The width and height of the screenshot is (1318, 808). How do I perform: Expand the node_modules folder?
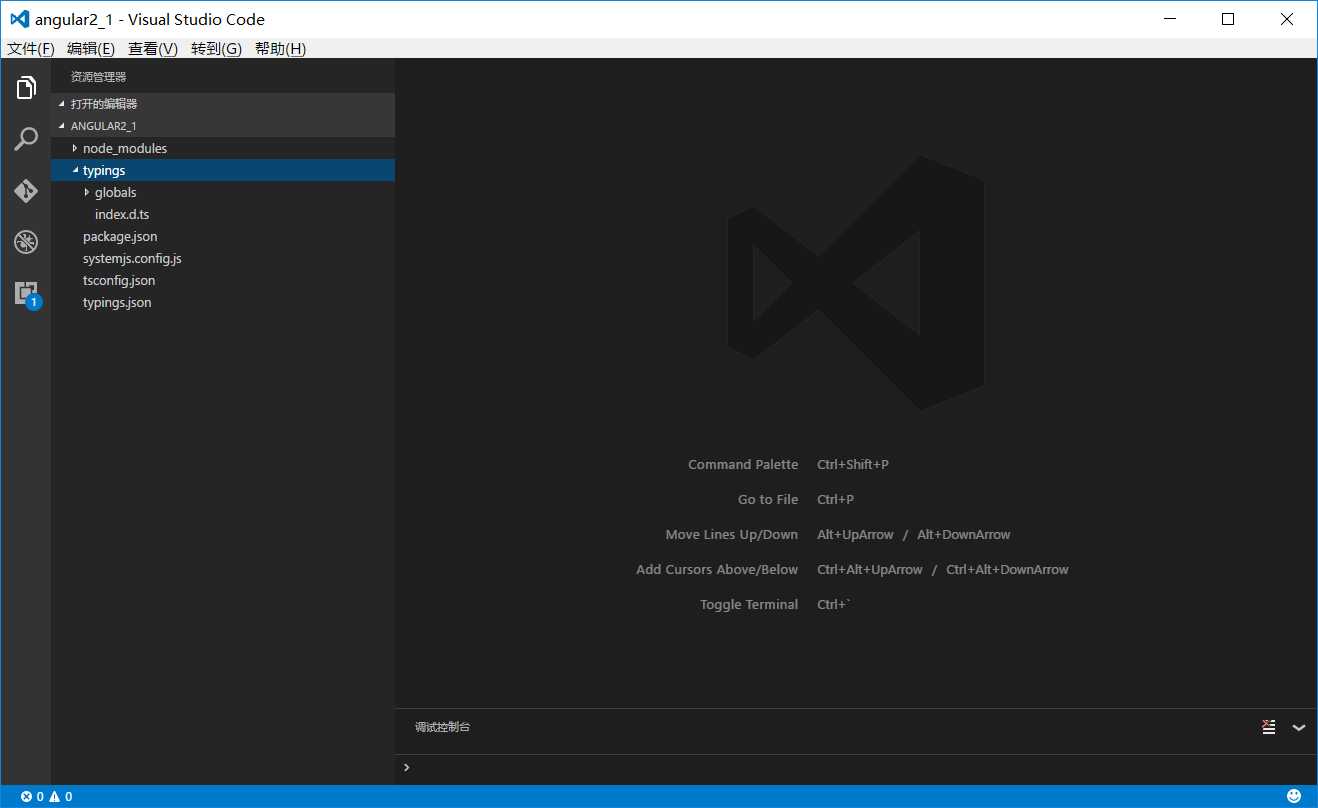223,148
